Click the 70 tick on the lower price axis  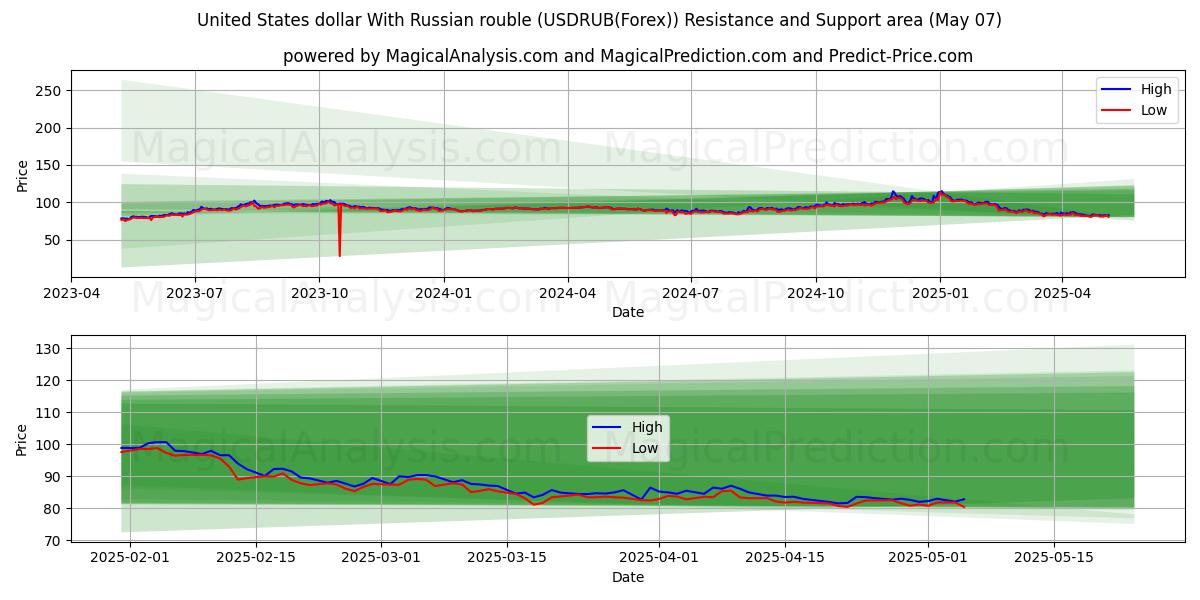click(54, 541)
